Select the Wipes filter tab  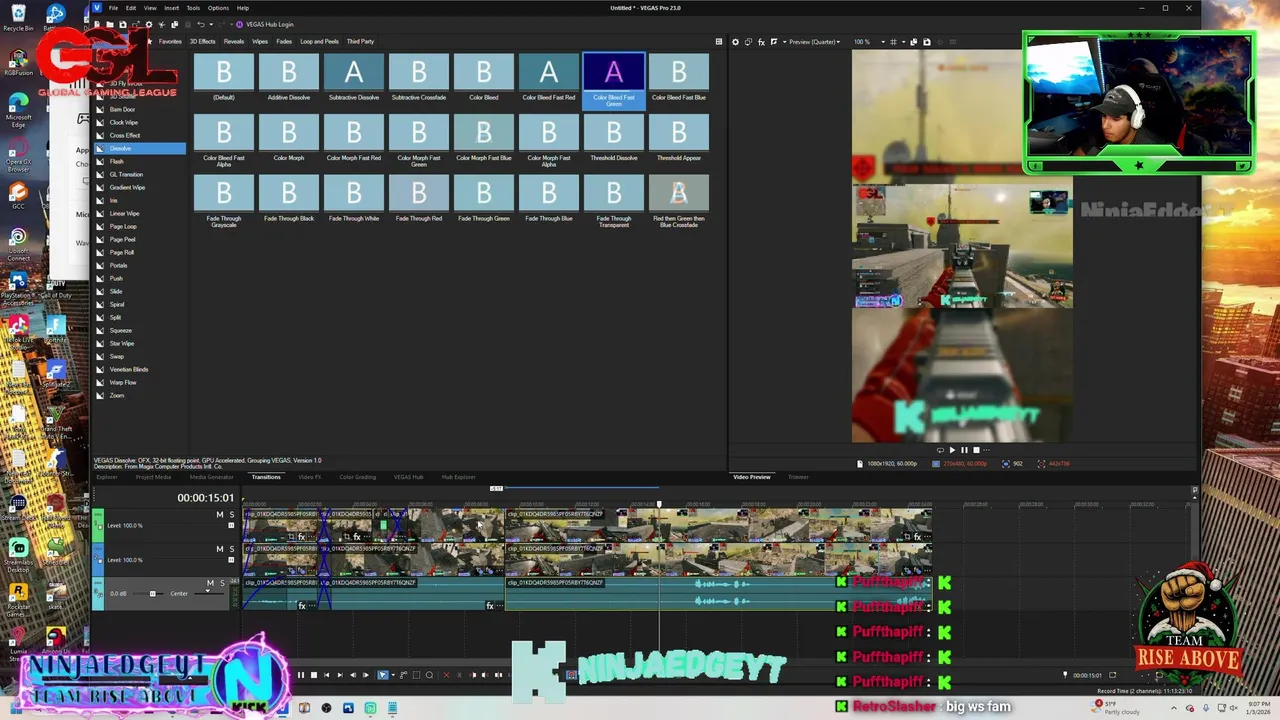point(260,42)
